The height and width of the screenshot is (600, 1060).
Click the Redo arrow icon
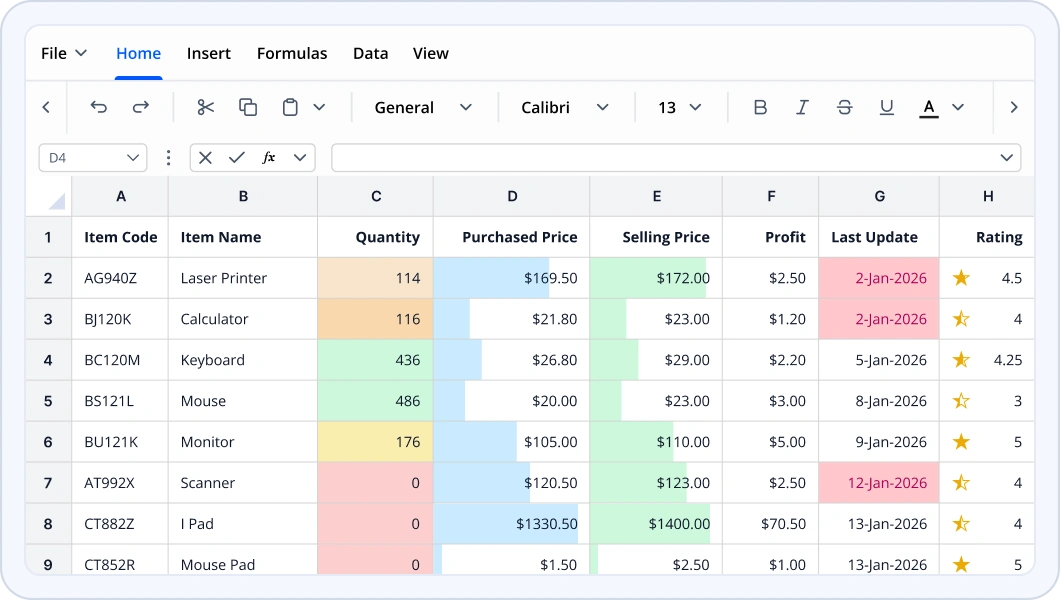click(141, 107)
